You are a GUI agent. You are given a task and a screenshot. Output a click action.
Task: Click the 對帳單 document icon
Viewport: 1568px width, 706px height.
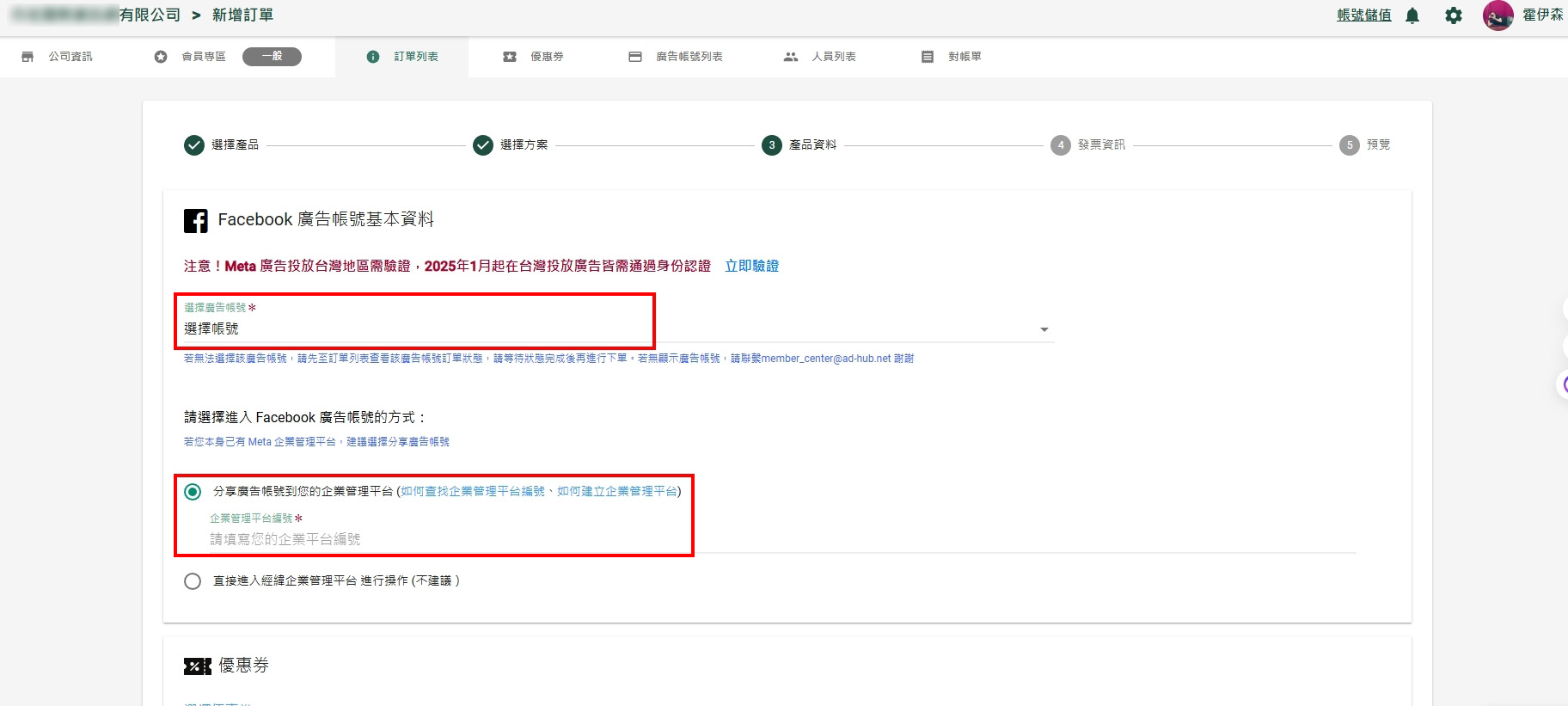(927, 57)
